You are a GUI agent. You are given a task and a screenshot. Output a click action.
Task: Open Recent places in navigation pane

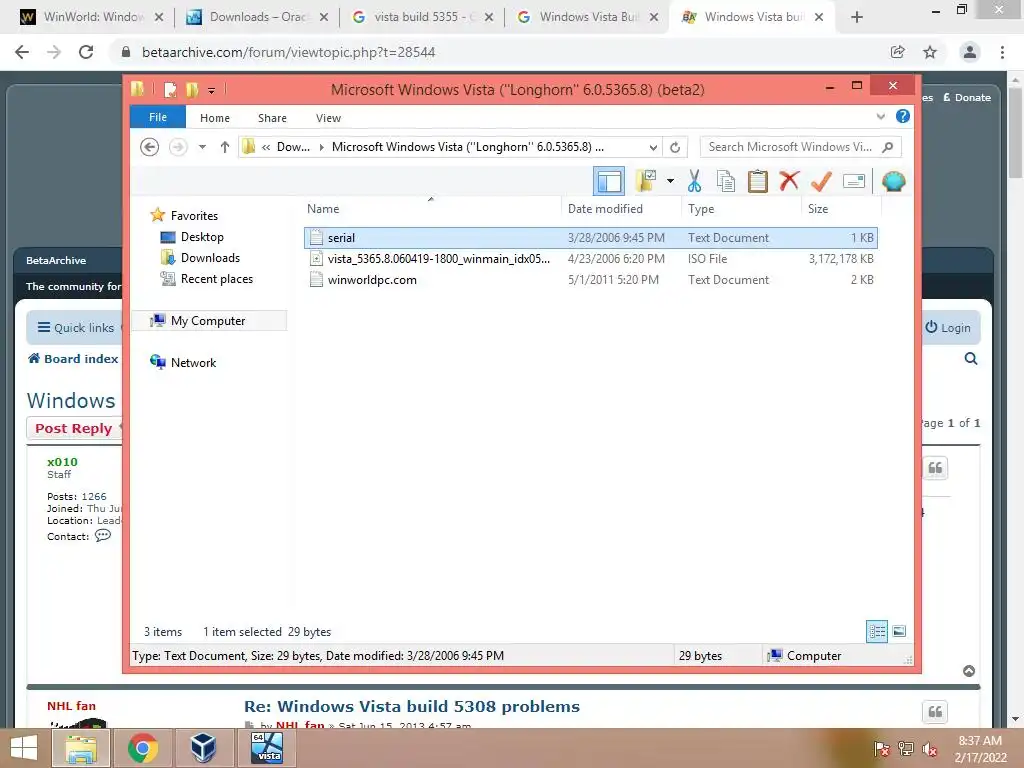click(x=216, y=279)
